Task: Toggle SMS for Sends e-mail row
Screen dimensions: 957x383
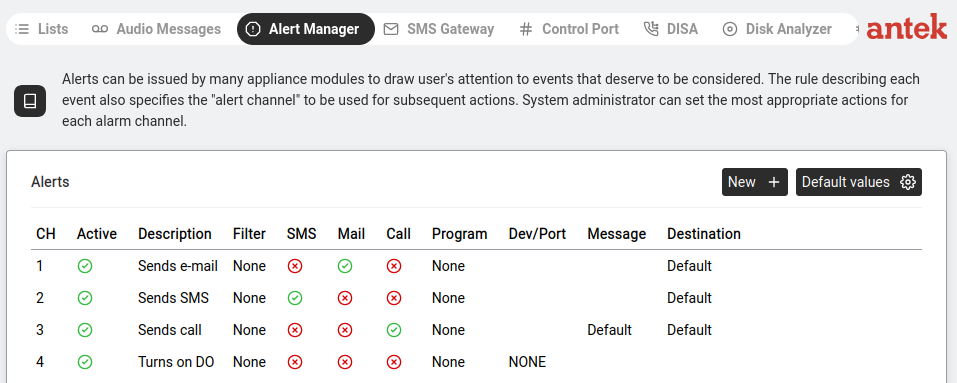Action: (x=295, y=266)
